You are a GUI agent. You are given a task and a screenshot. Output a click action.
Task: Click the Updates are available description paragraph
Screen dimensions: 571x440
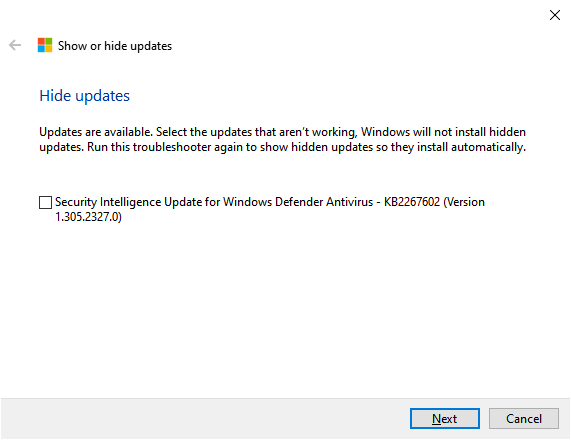pos(283,139)
